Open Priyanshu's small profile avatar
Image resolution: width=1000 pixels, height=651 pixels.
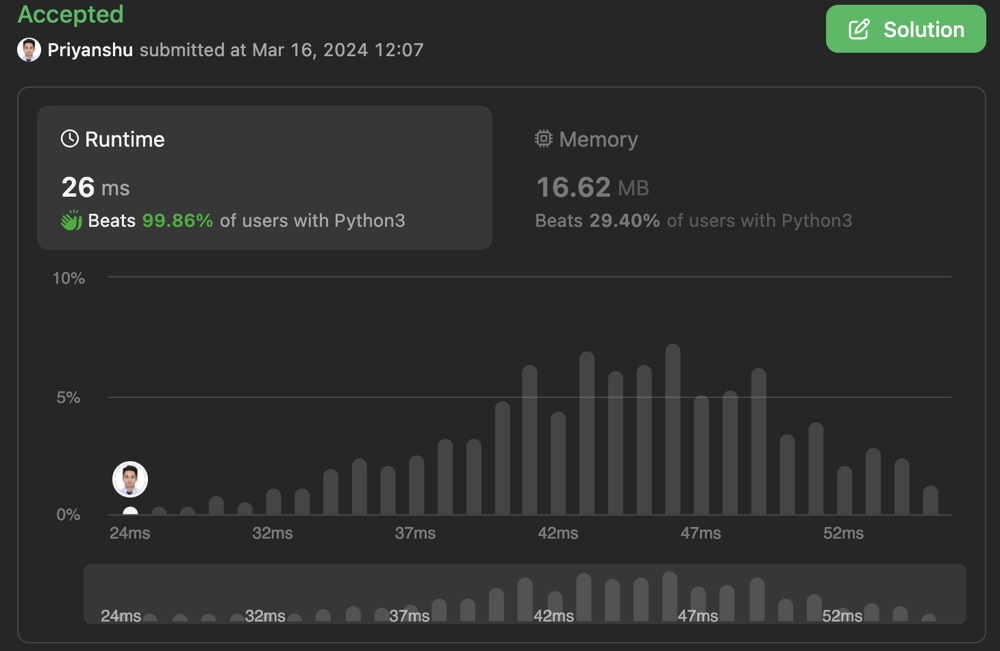(x=29, y=50)
